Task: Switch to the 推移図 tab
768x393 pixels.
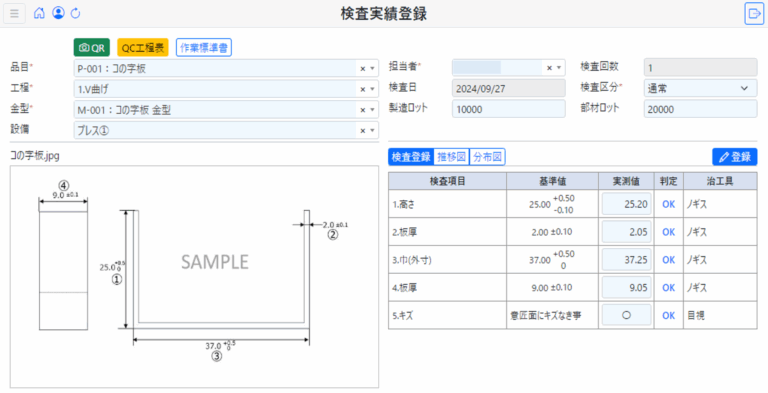Action: (452, 157)
